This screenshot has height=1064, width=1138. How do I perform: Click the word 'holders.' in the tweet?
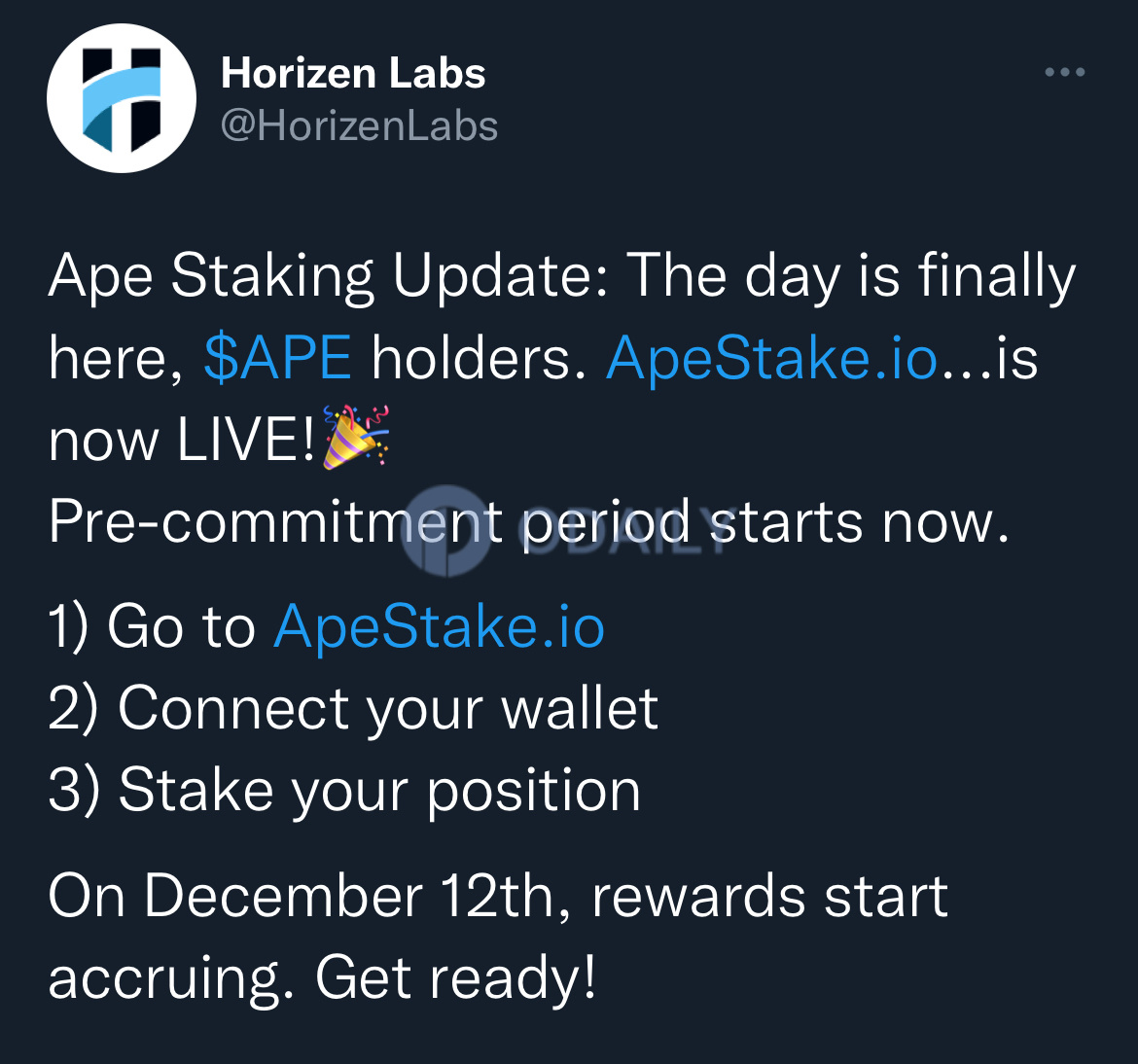pos(479,357)
